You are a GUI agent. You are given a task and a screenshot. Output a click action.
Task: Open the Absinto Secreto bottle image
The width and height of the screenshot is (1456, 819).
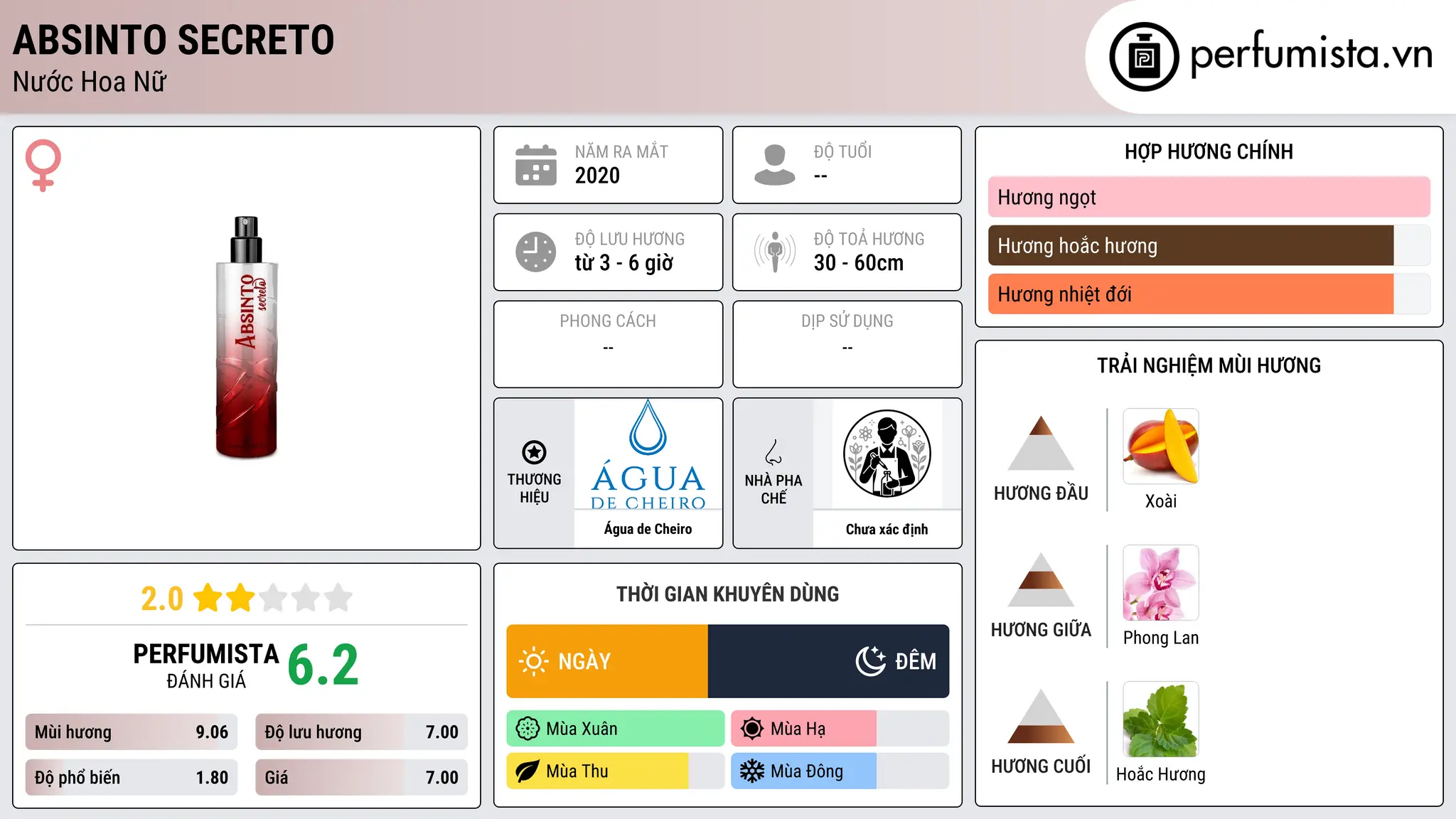pyautogui.click(x=247, y=338)
